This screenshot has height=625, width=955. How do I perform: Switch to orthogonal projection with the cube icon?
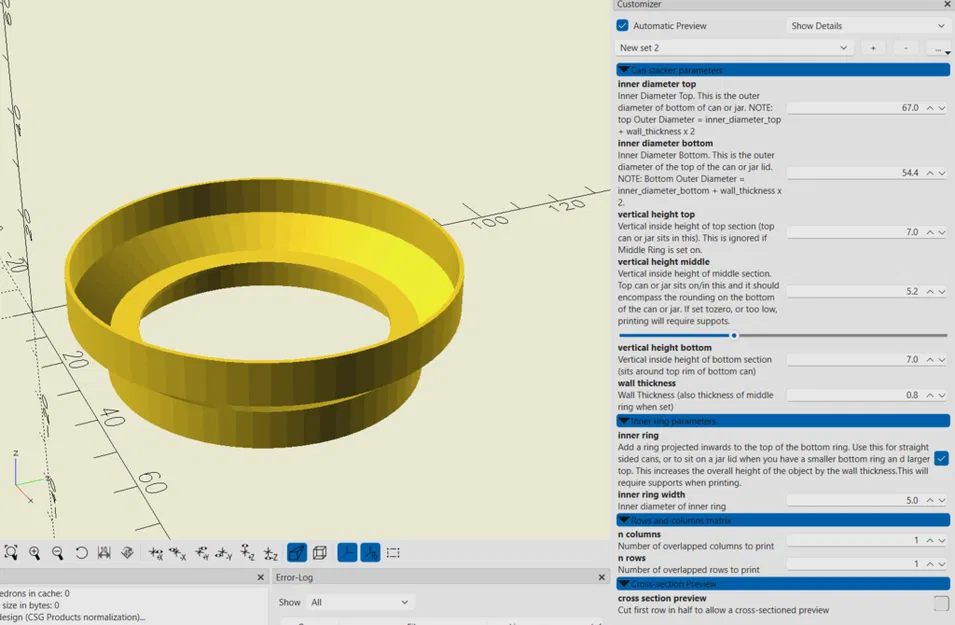pos(320,552)
